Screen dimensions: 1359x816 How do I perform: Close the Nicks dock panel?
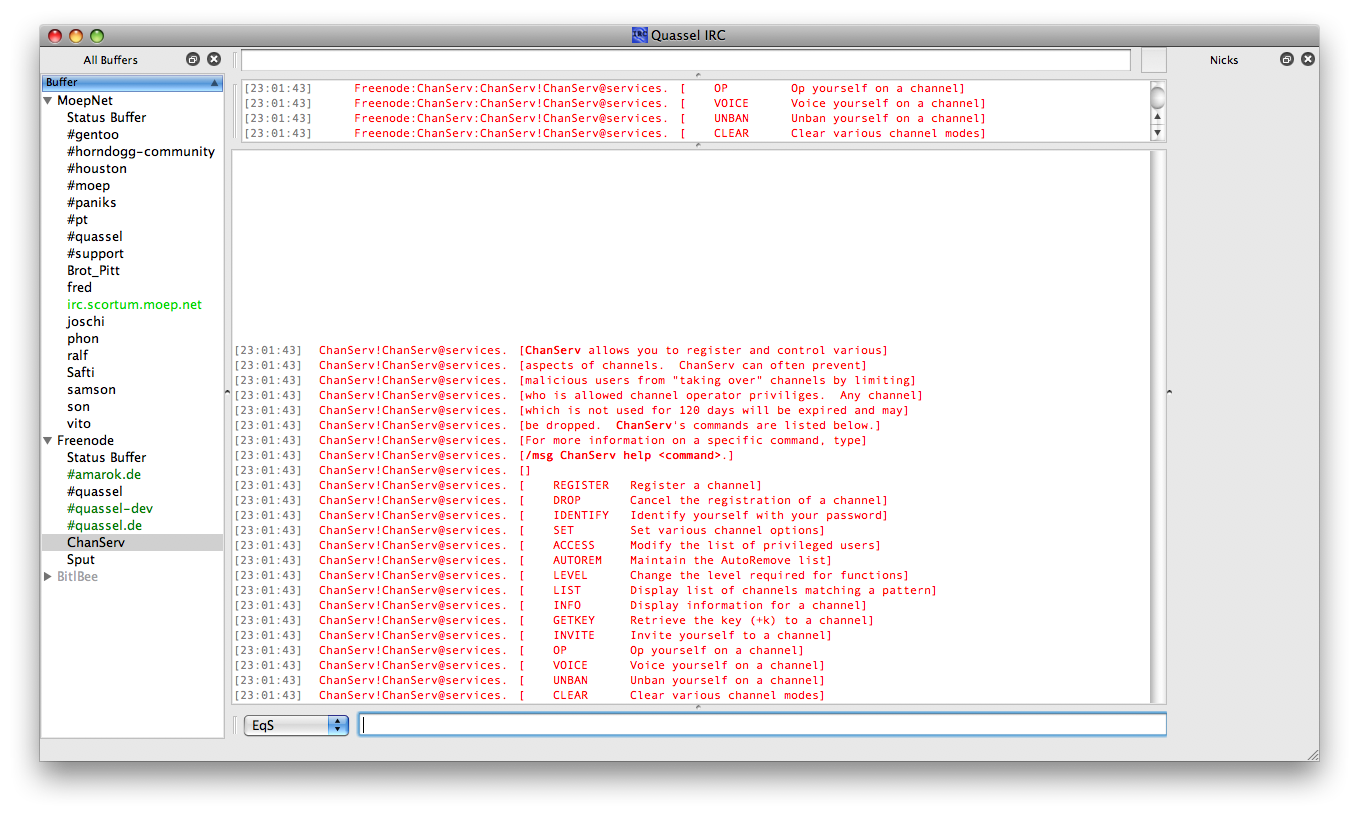click(x=1308, y=60)
